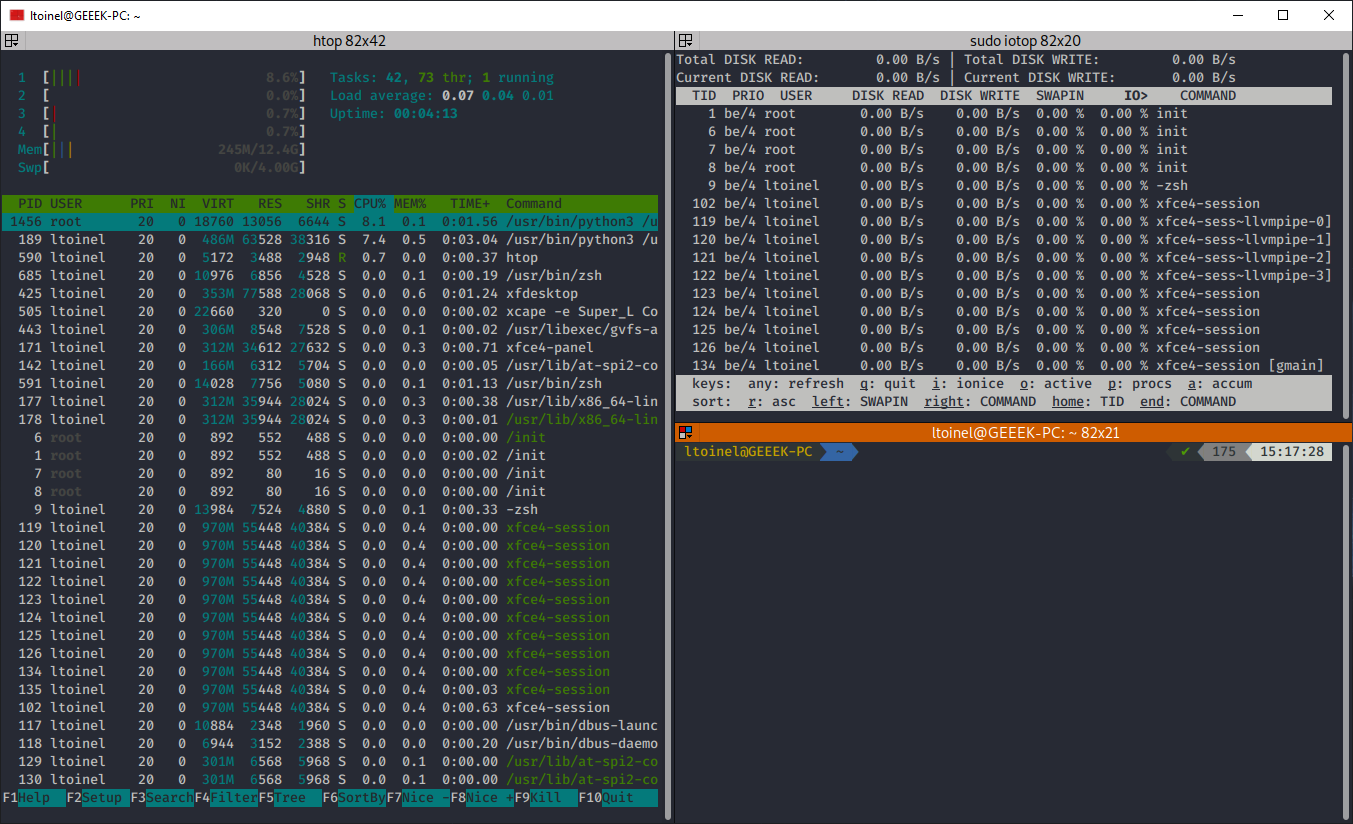Sort htop by MEM% column header
1353x824 pixels.
pyautogui.click(x=410, y=203)
